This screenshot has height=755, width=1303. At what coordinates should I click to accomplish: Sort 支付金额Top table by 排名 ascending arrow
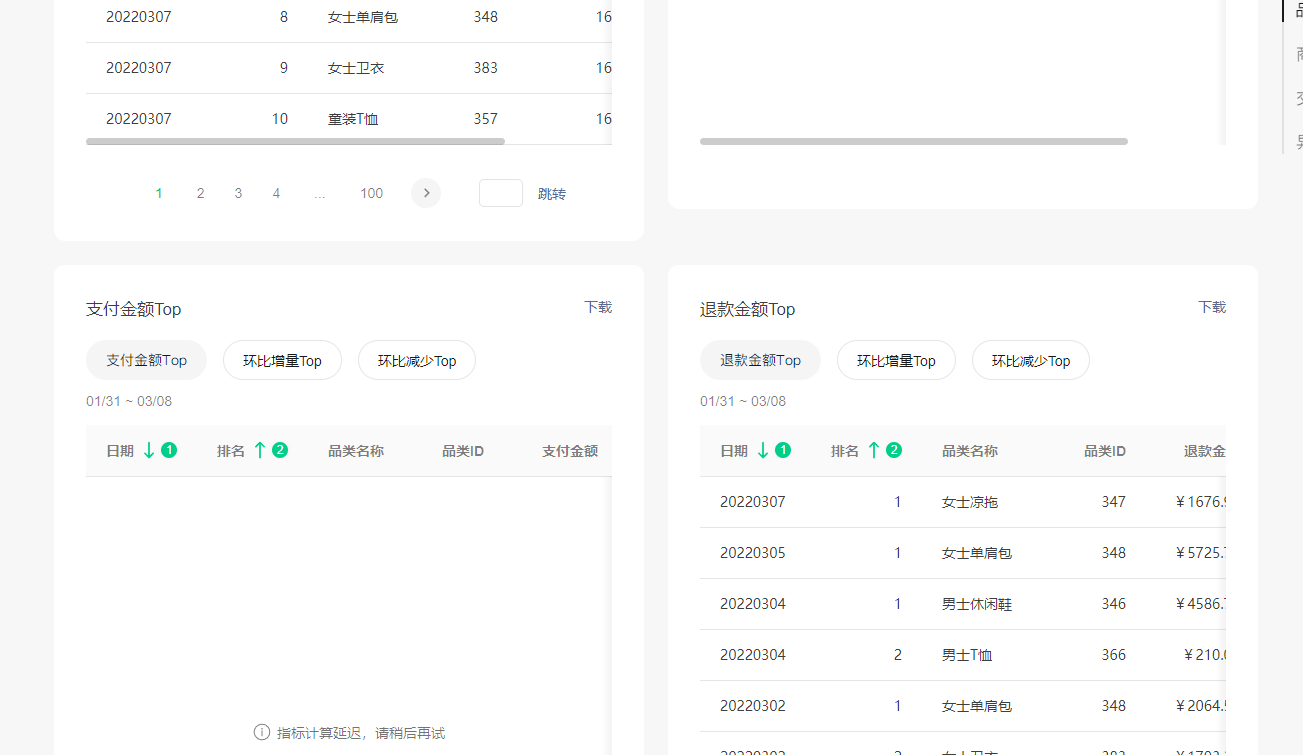(x=260, y=451)
